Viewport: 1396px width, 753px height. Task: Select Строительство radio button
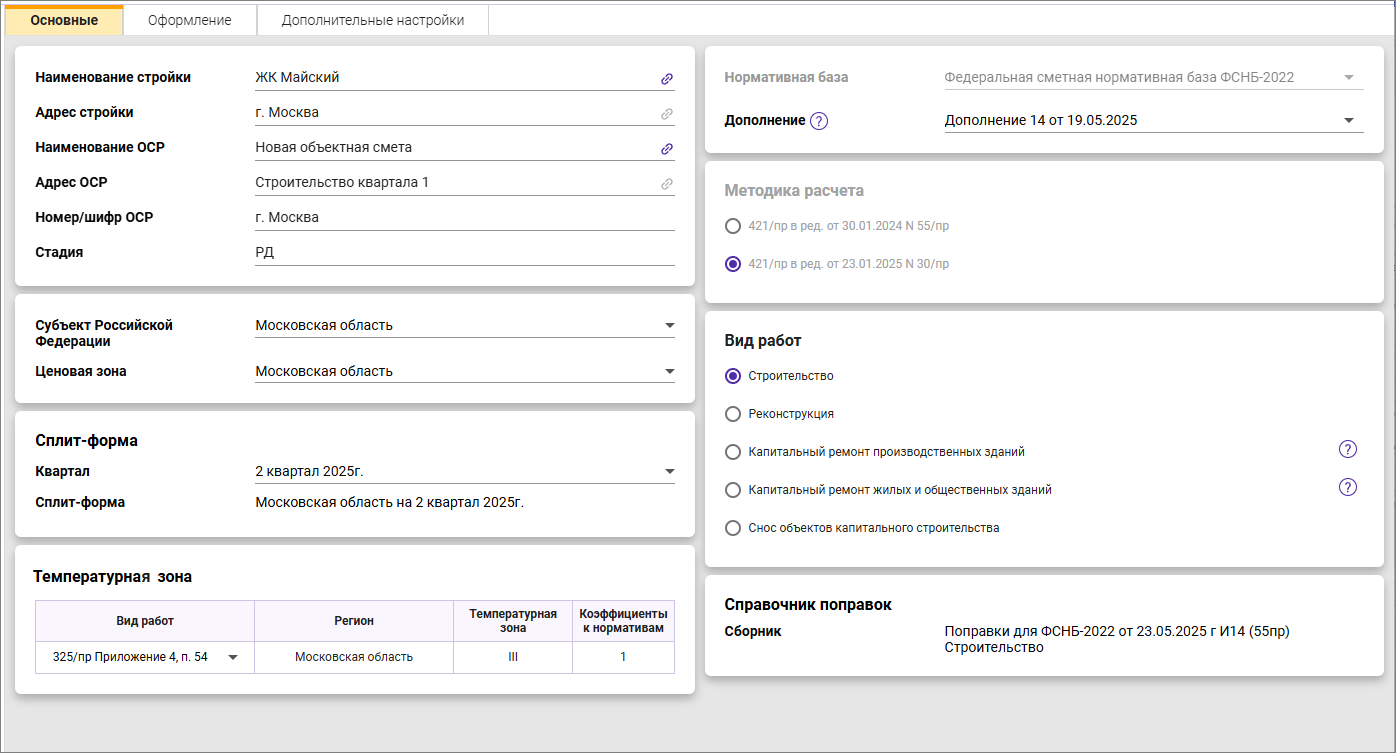tap(733, 376)
